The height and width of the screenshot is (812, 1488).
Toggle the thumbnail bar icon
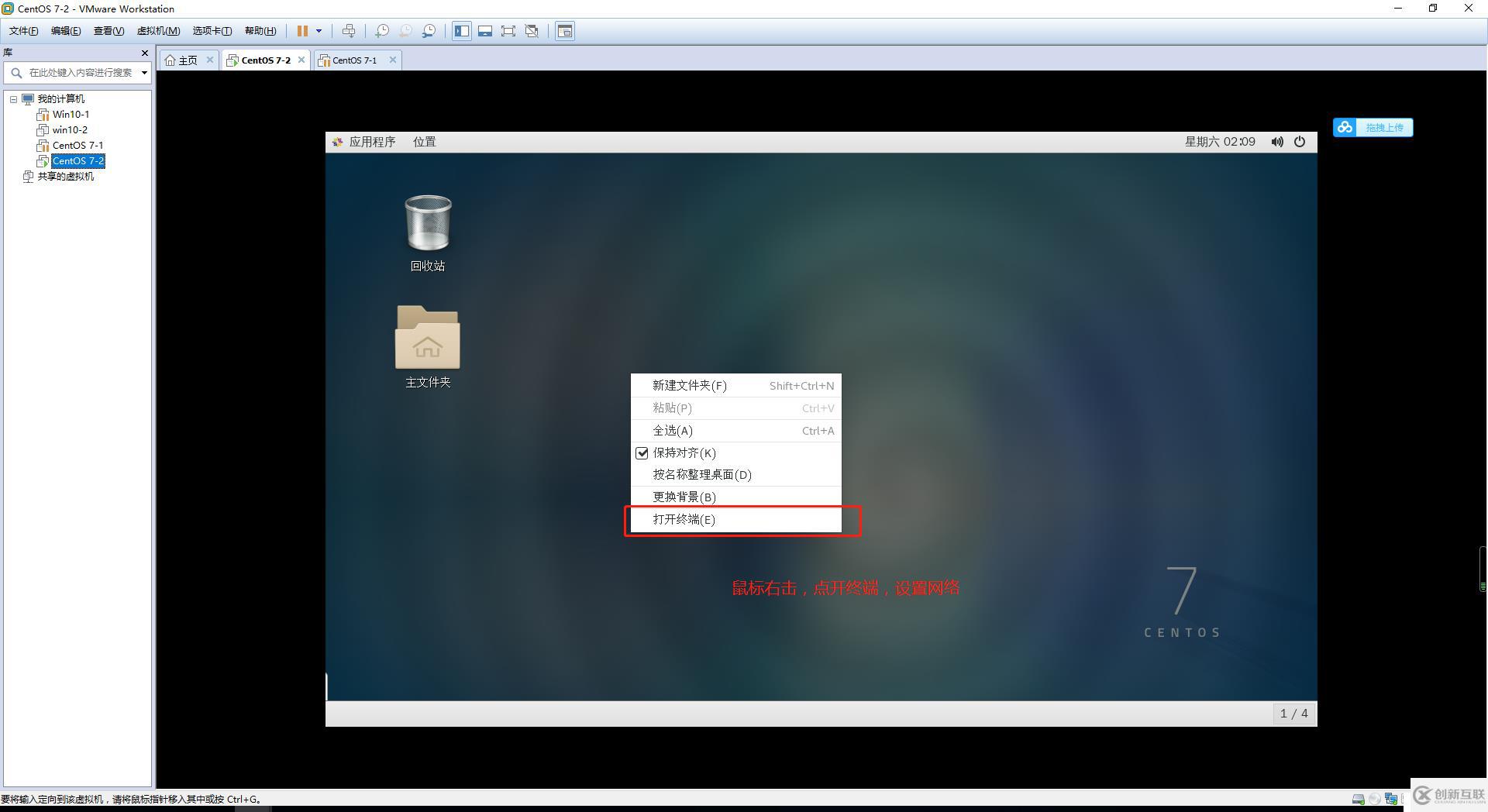coord(485,31)
